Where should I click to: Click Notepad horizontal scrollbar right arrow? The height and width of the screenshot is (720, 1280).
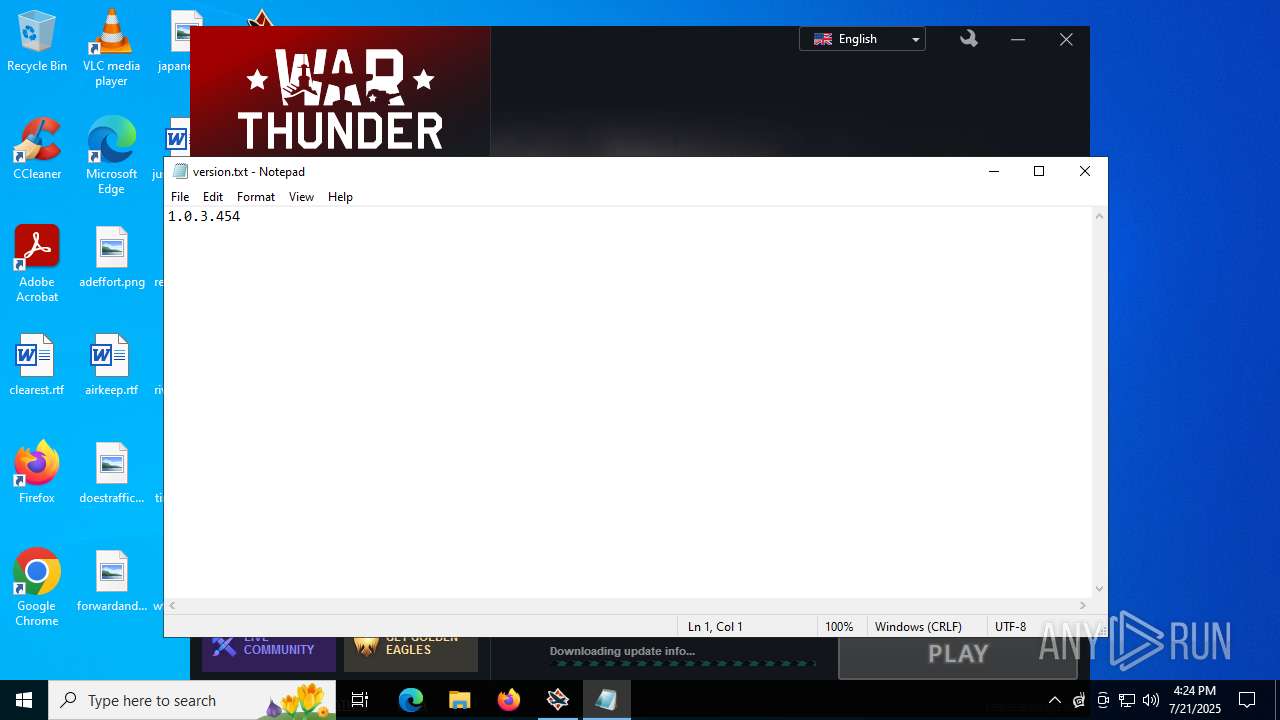pos(1083,606)
